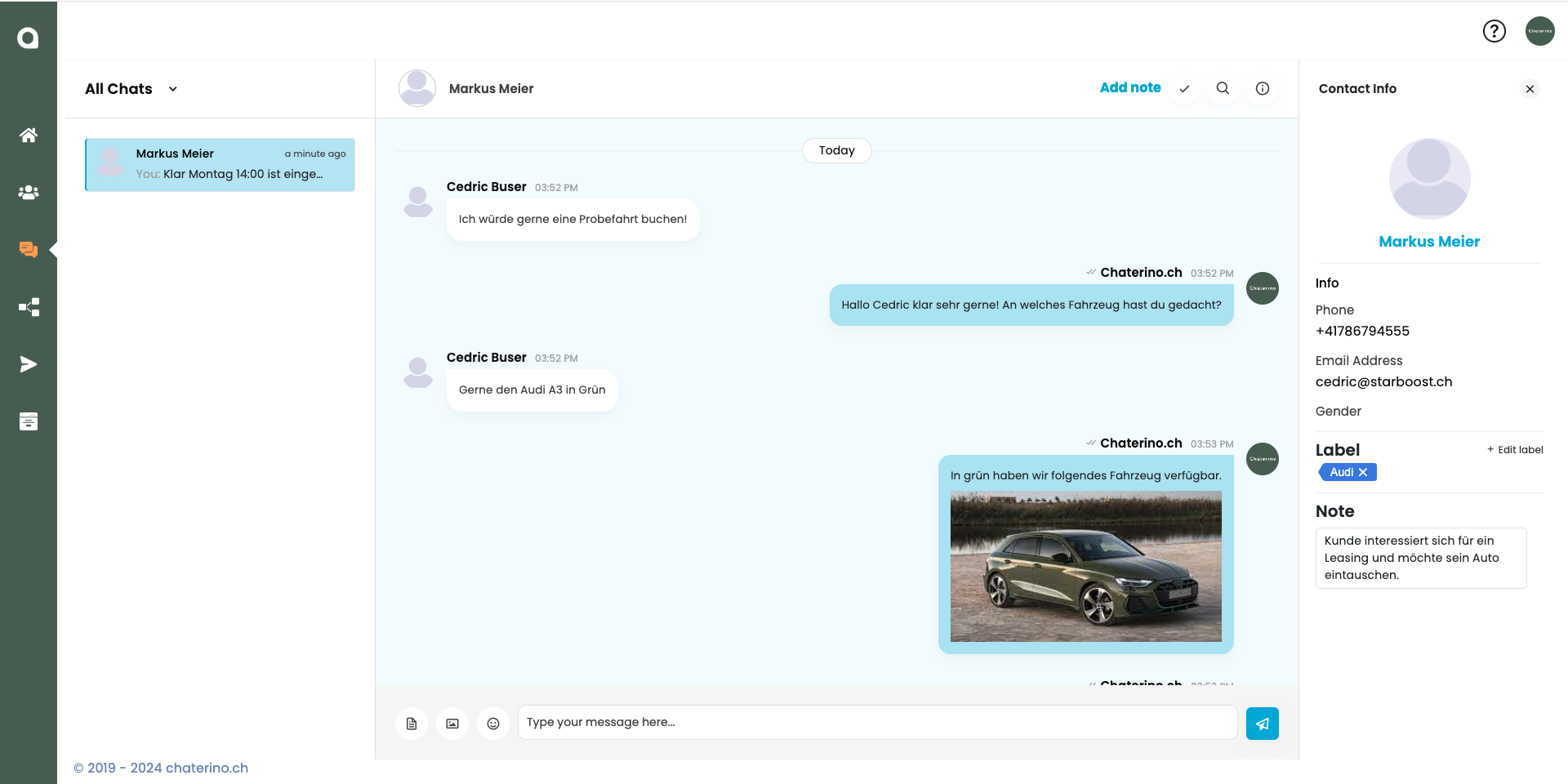
Task: Open the green Audi car image
Action: point(1085,566)
